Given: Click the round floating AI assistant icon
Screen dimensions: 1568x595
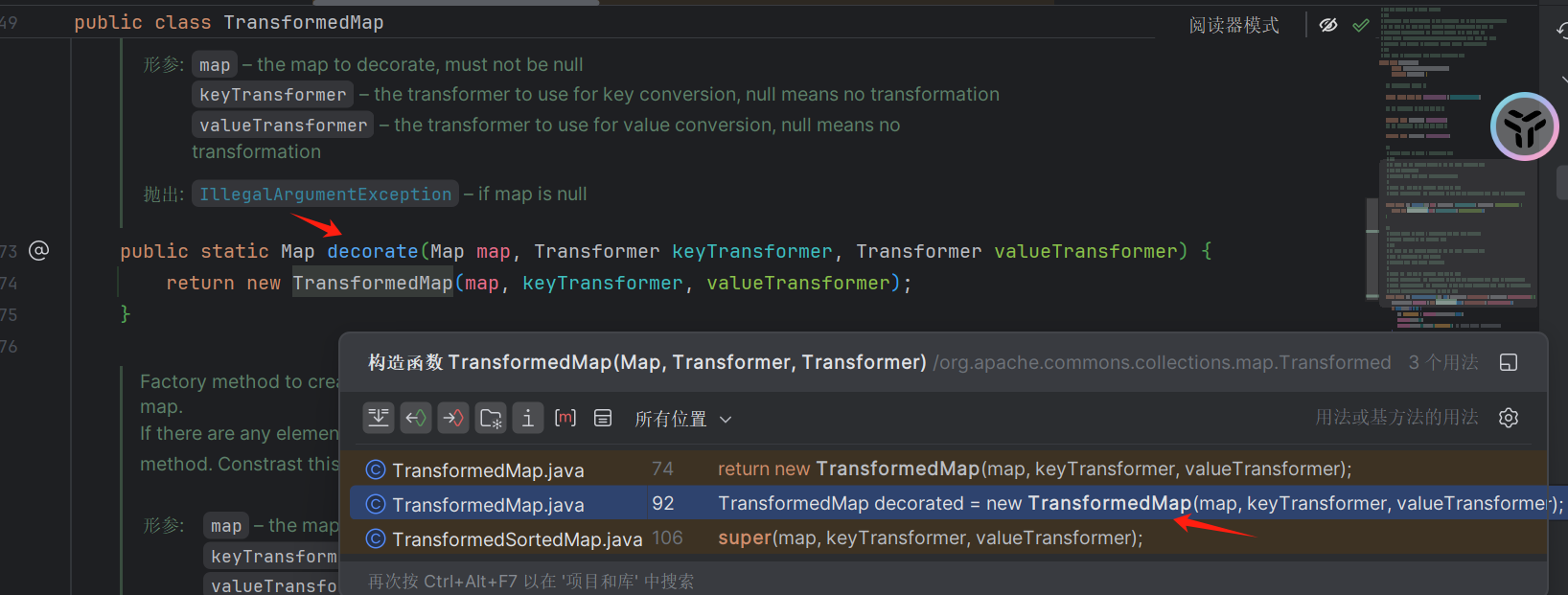Looking at the screenshot, I should [1524, 126].
